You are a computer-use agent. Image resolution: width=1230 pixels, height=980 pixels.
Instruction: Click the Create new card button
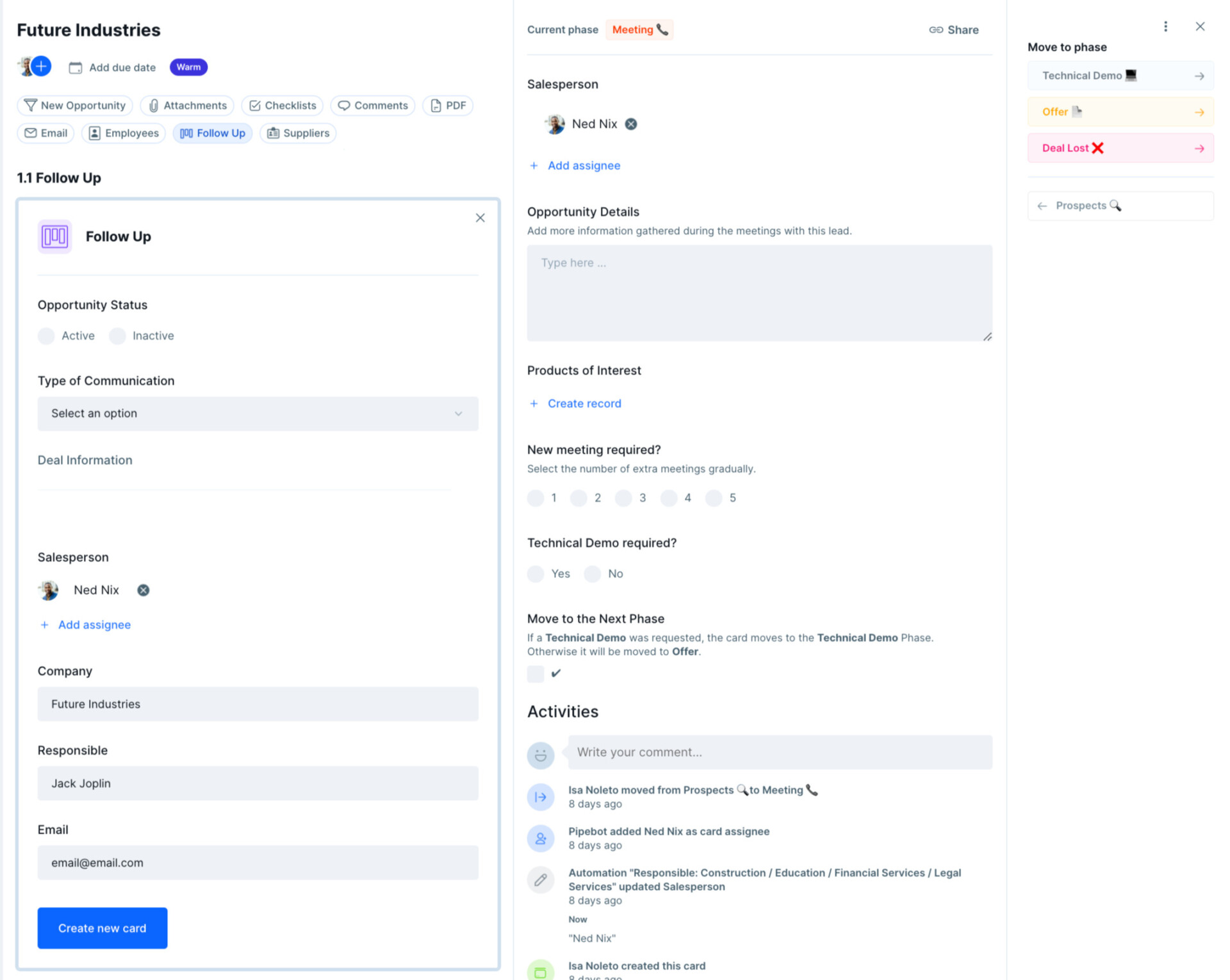tap(102, 927)
